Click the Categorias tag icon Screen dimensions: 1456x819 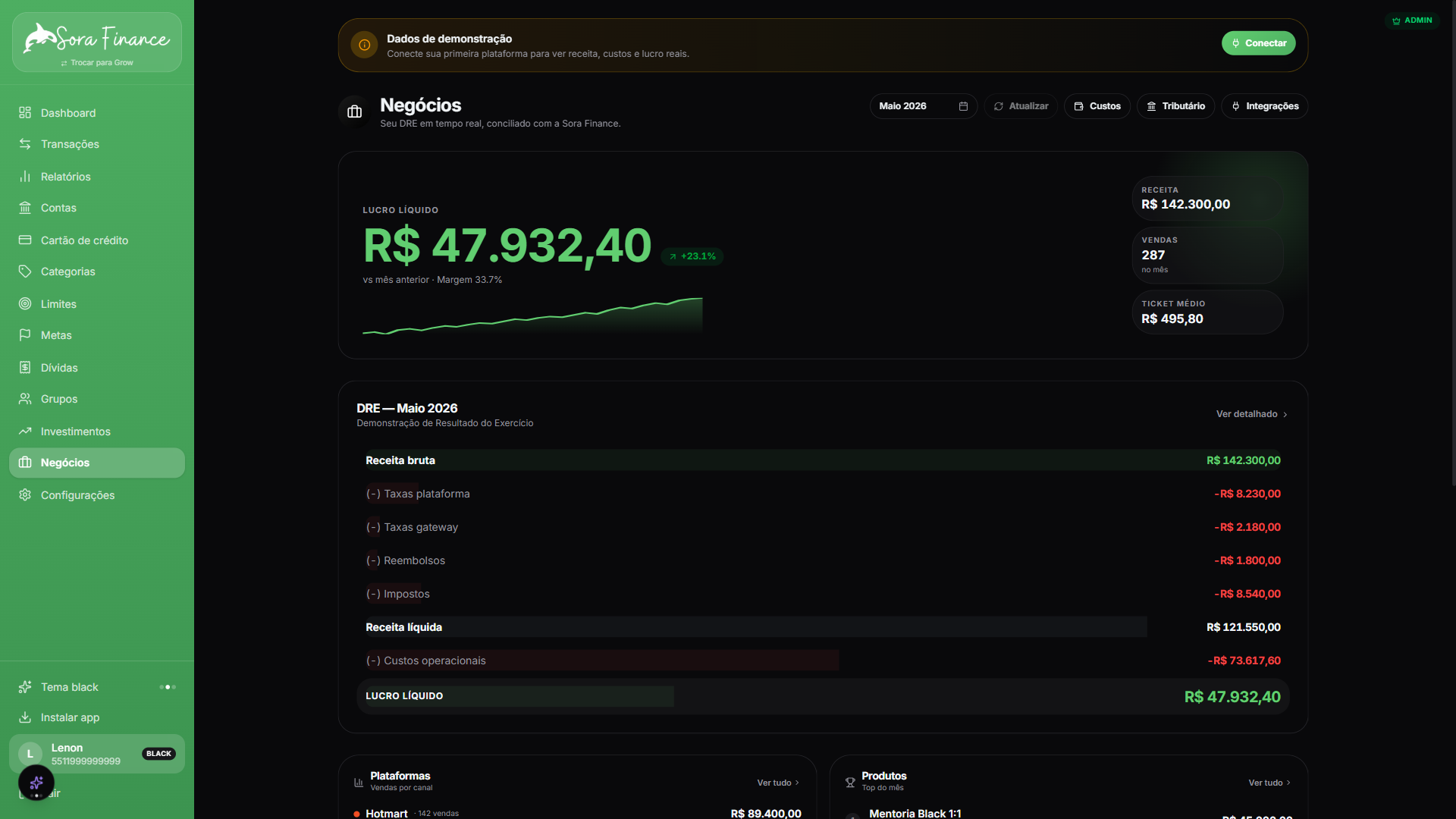25,271
